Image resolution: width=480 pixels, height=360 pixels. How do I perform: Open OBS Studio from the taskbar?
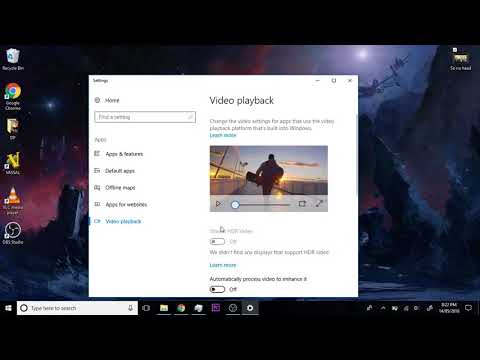point(233,308)
